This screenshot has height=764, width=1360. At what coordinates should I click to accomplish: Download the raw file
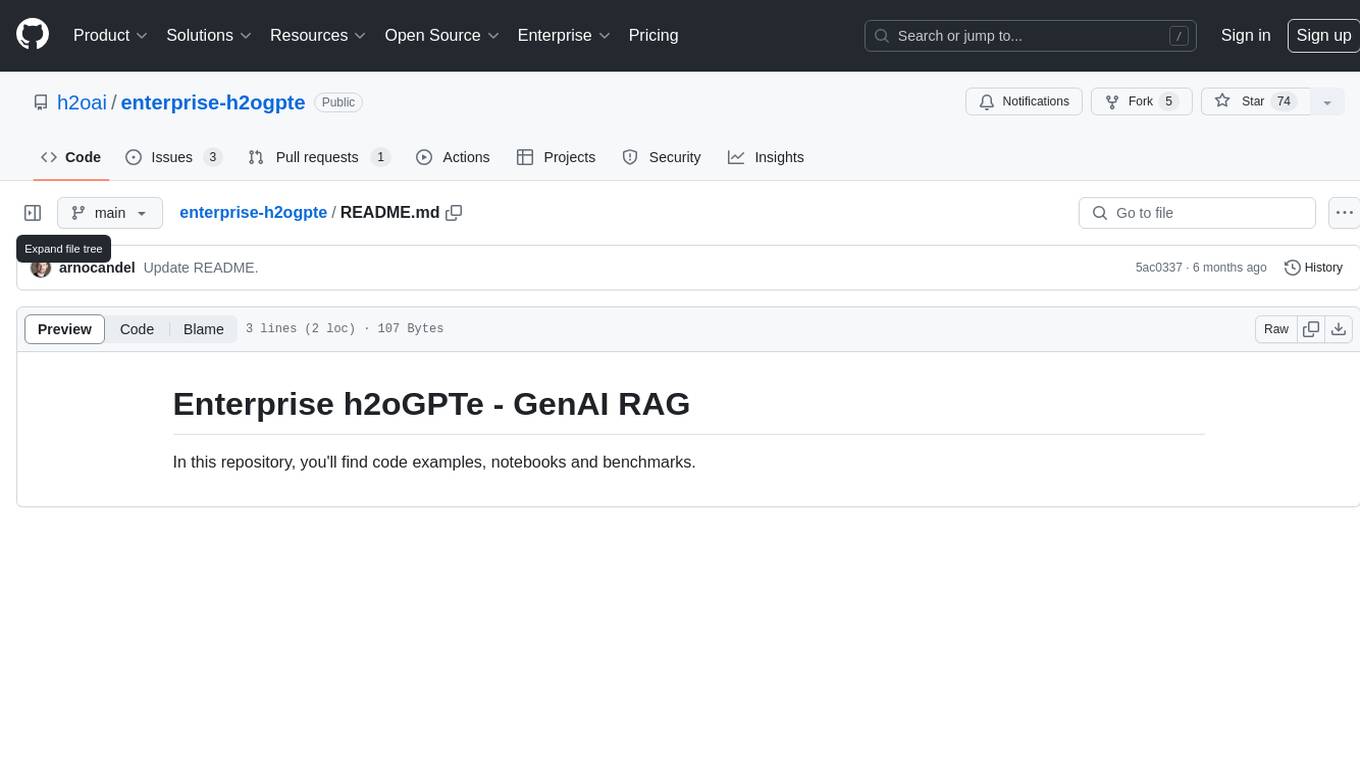[1339, 329]
